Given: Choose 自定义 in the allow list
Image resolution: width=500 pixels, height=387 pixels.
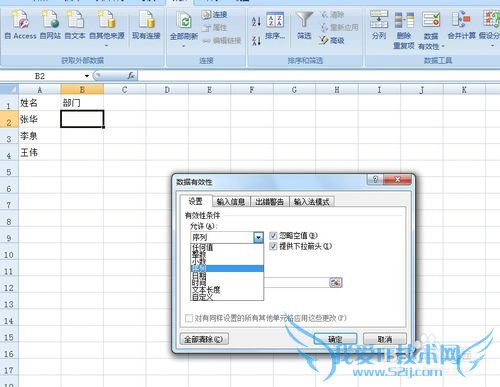Looking at the screenshot, I should [227, 297].
